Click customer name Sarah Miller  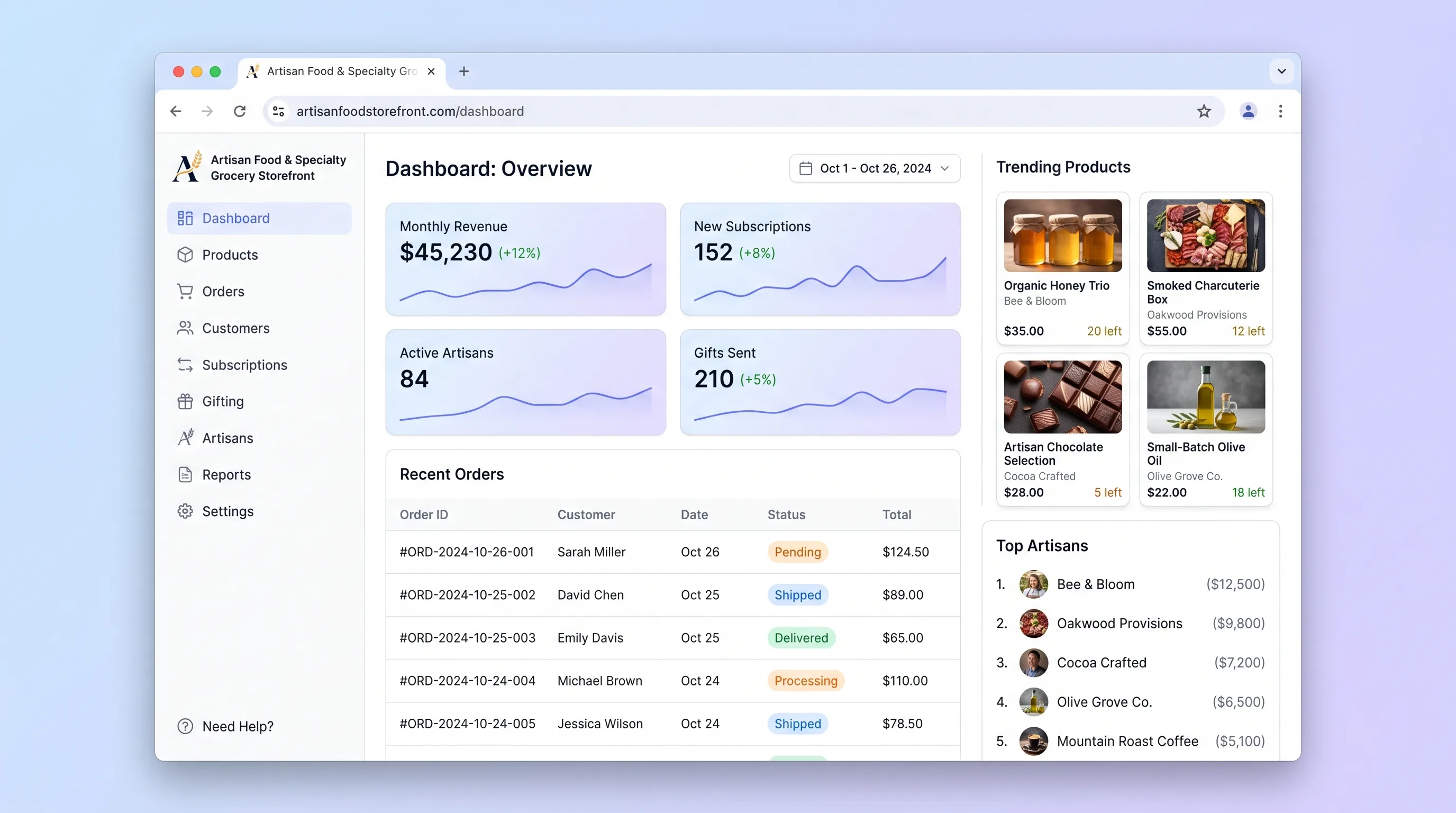tap(591, 552)
